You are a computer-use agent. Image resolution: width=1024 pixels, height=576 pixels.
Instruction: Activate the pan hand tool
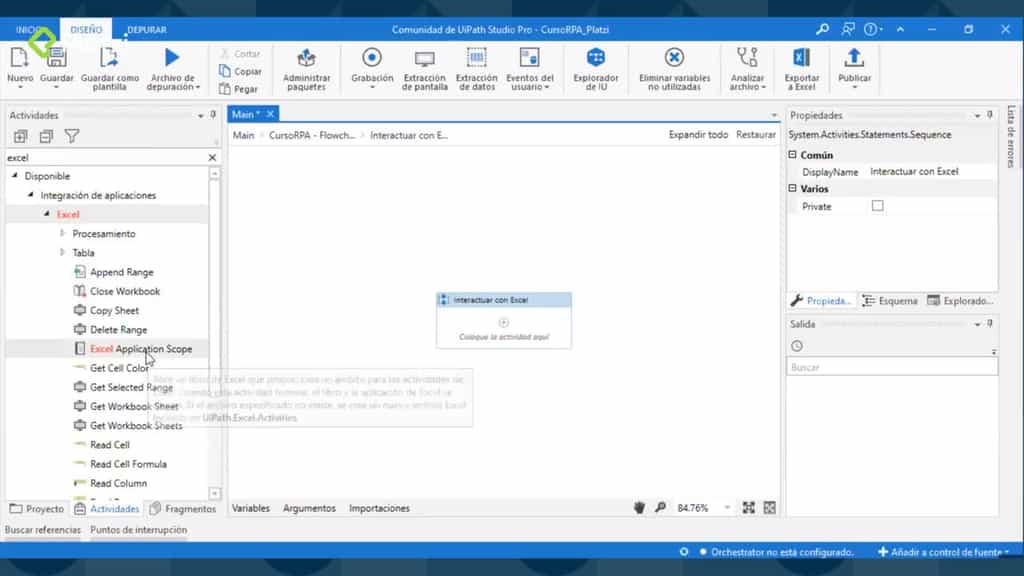[639, 507]
